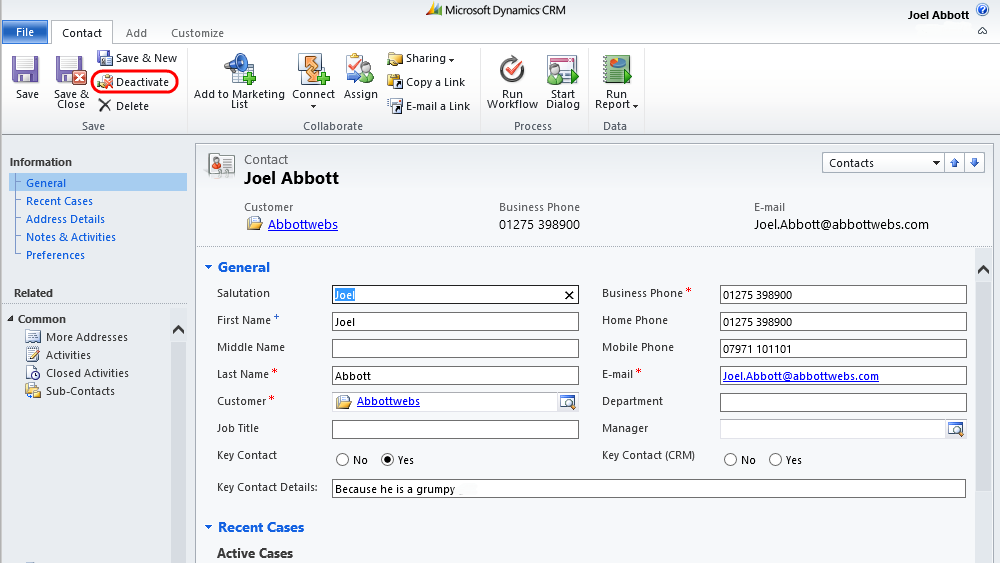Screen dimensions: 1000x563
Task: Open the Sharing dropdown
Action: pos(421,59)
